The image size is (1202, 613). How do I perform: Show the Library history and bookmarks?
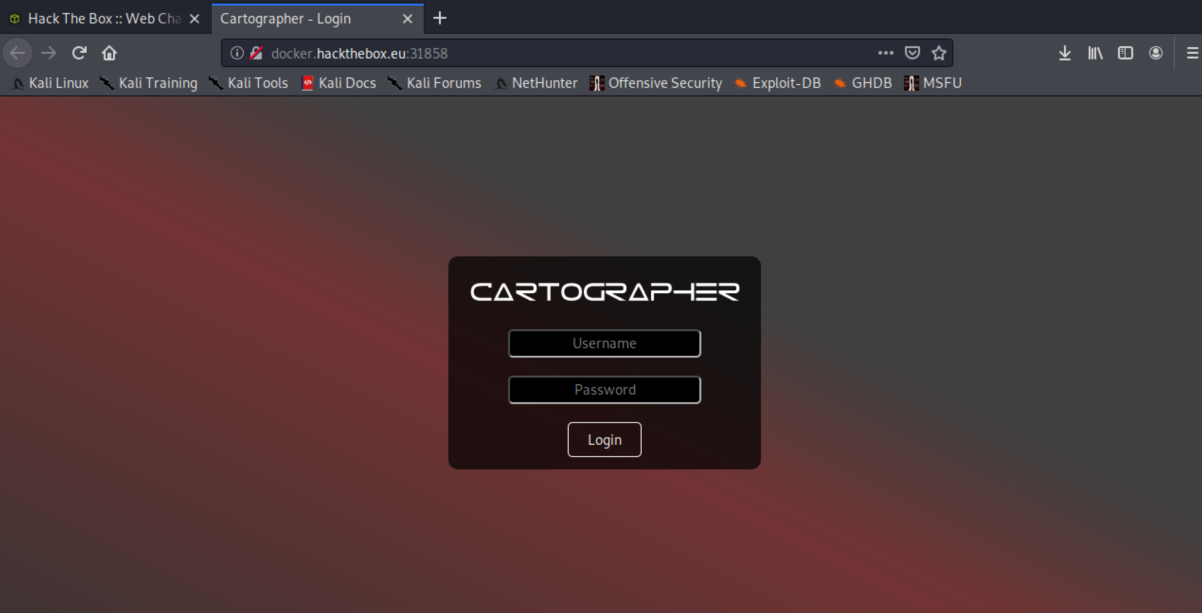coord(1095,53)
